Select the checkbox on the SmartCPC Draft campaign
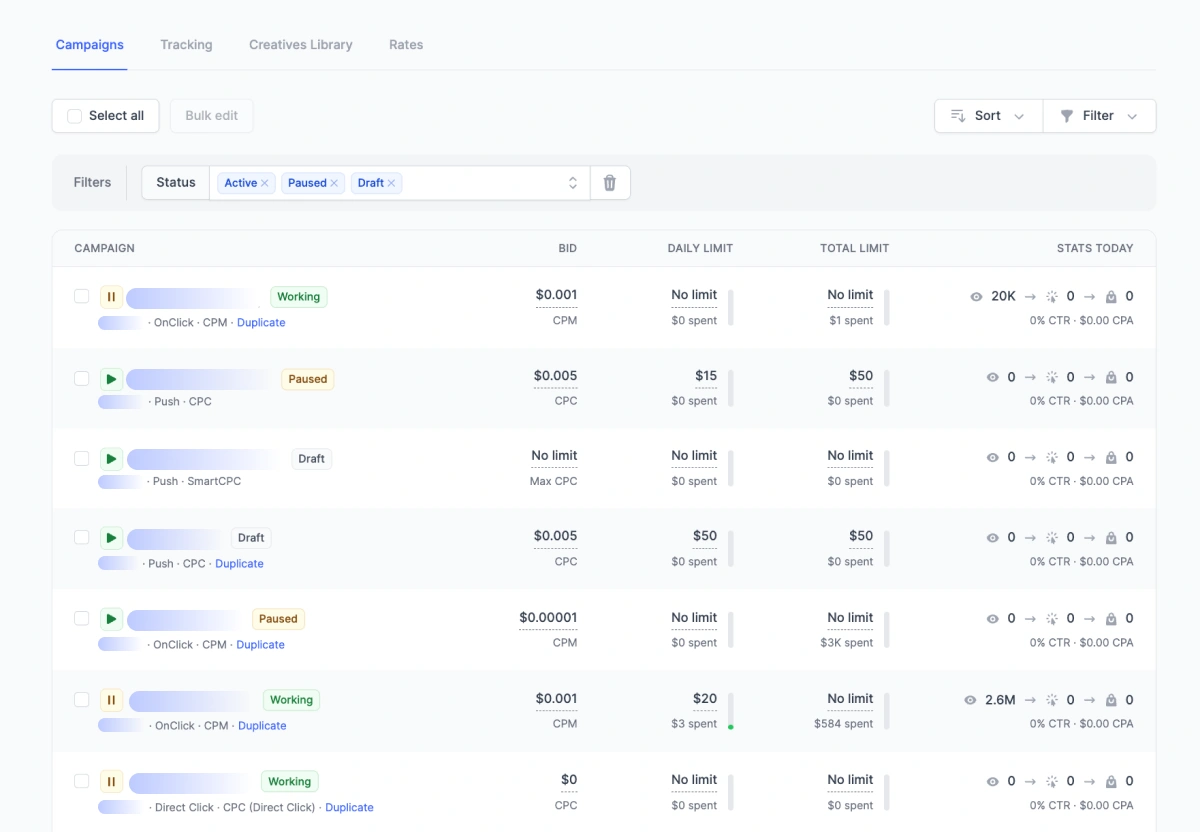This screenshot has width=1200, height=832. (x=81, y=457)
